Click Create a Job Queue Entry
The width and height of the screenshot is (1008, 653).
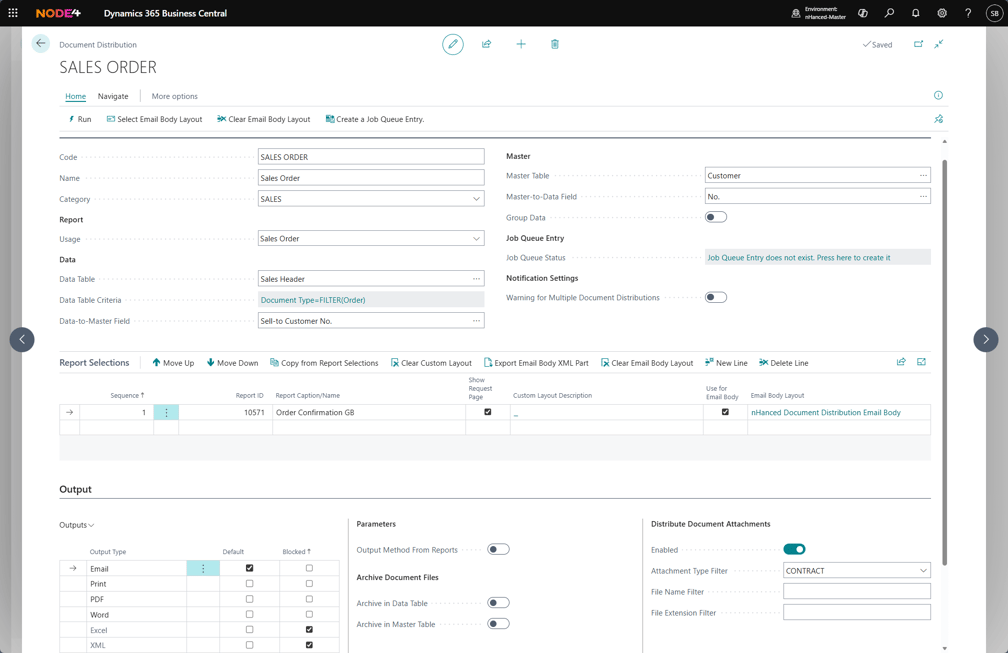[375, 120]
